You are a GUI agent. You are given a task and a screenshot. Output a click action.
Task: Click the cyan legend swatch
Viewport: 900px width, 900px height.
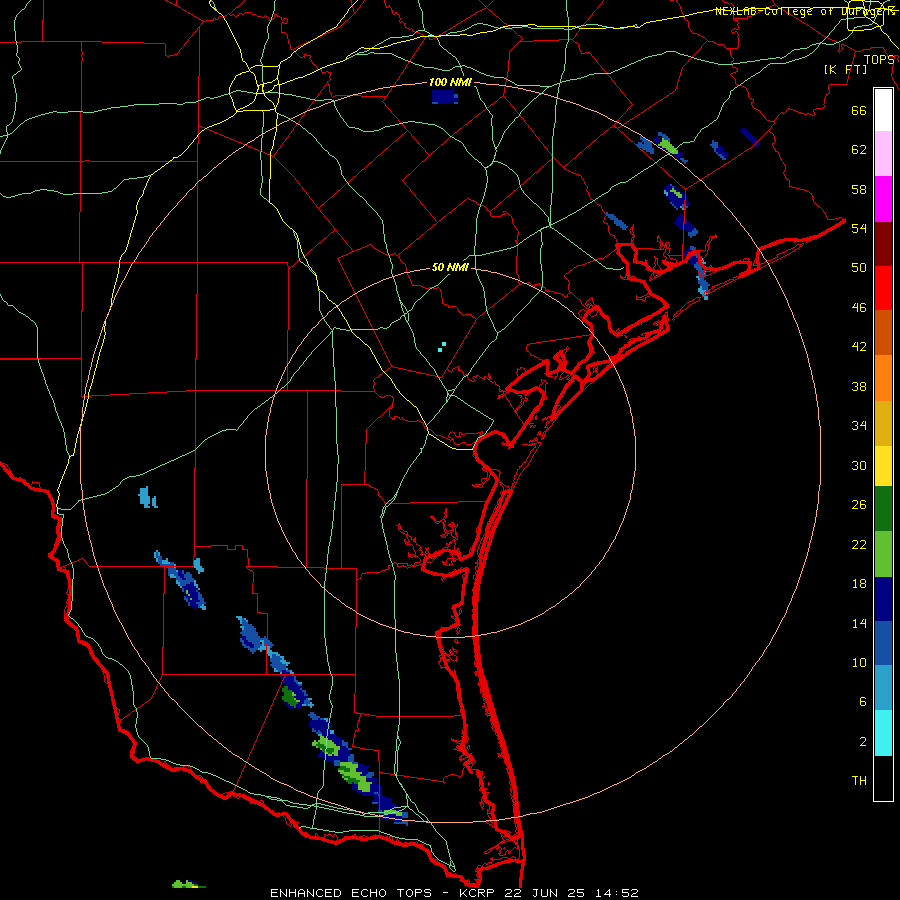tap(883, 733)
